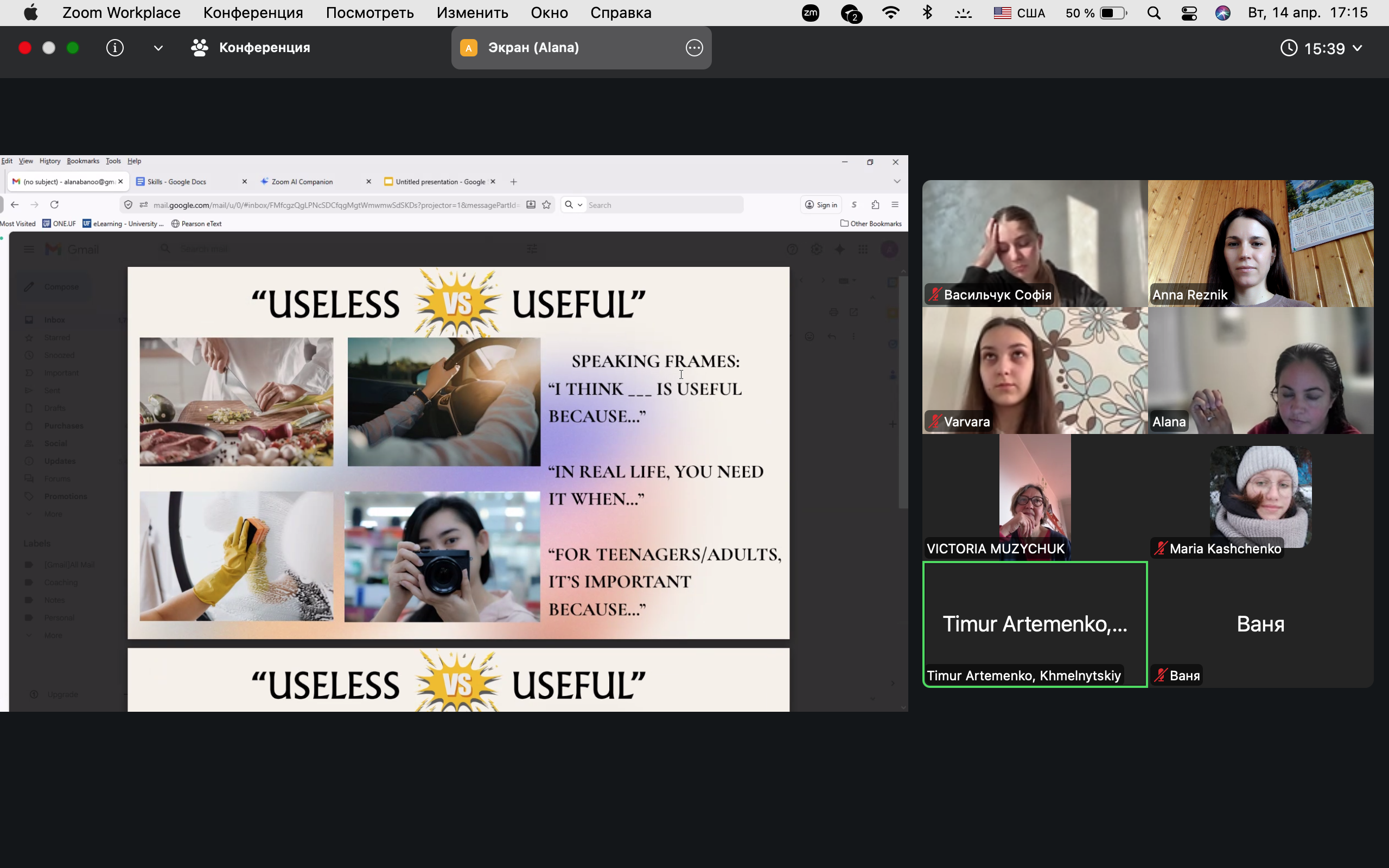
Task: Click the participants icon next to Конференция
Action: [x=199, y=48]
